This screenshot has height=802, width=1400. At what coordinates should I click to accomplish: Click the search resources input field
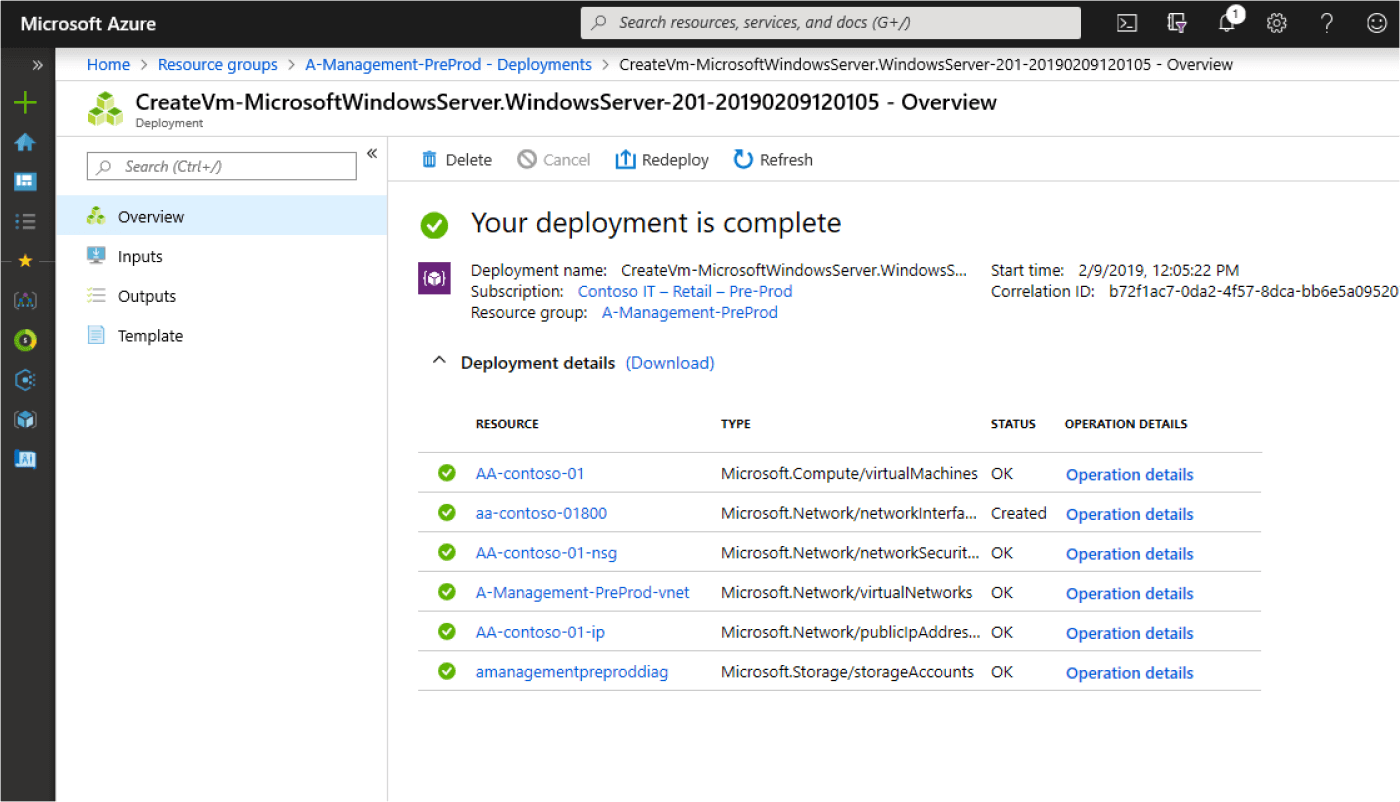pos(830,23)
